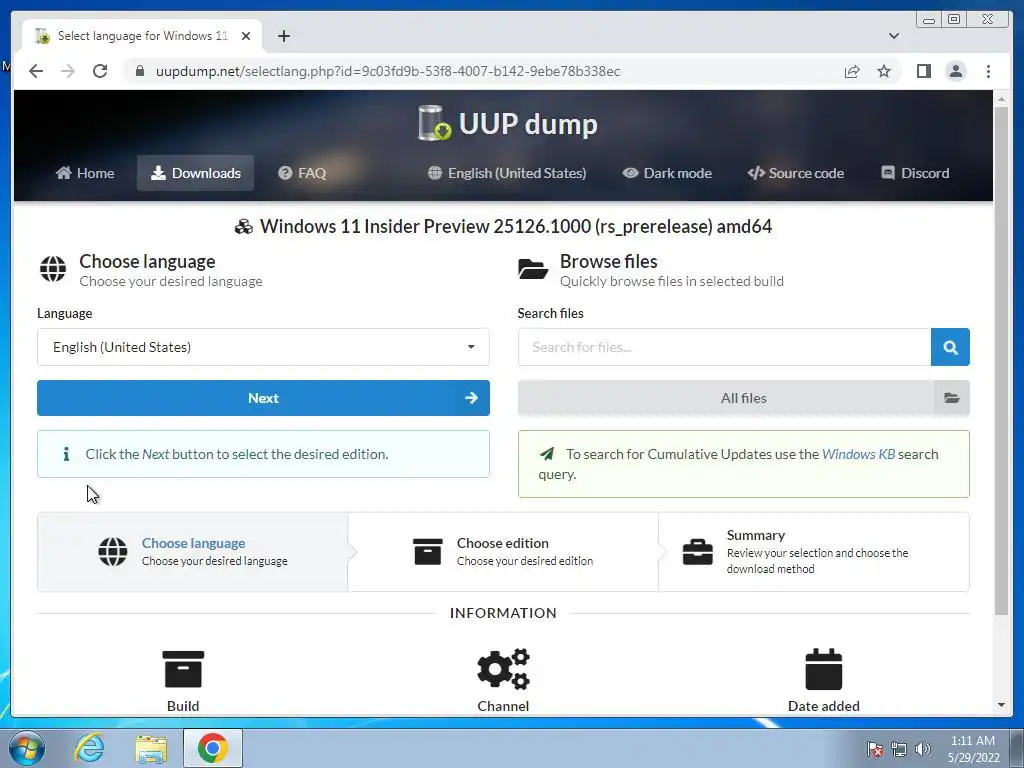Focus the Search for files input
Viewport: 1024px width, 768px height.
[x=724, y=347]
